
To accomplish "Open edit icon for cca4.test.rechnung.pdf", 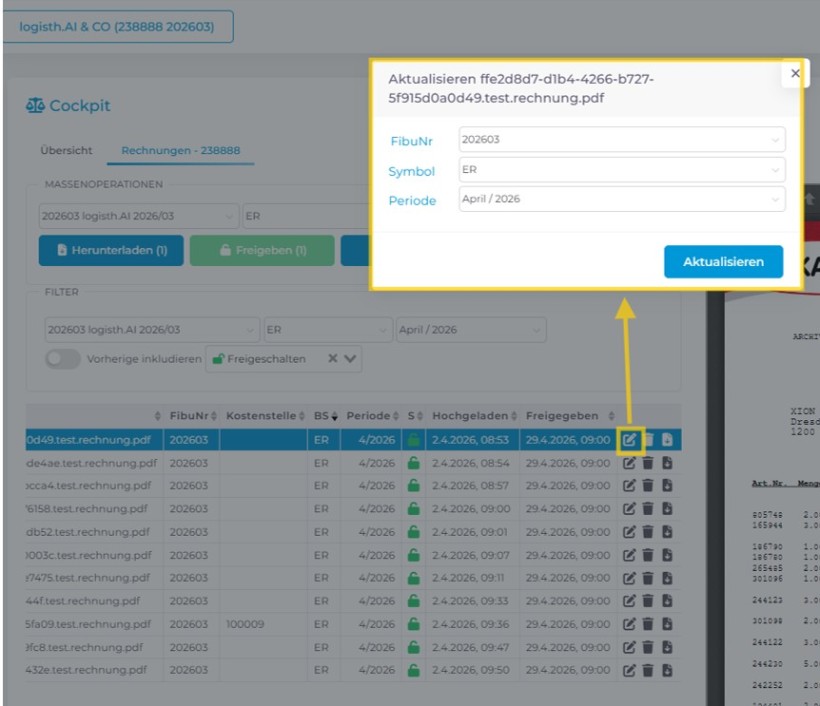I will (x=629, y=485).
